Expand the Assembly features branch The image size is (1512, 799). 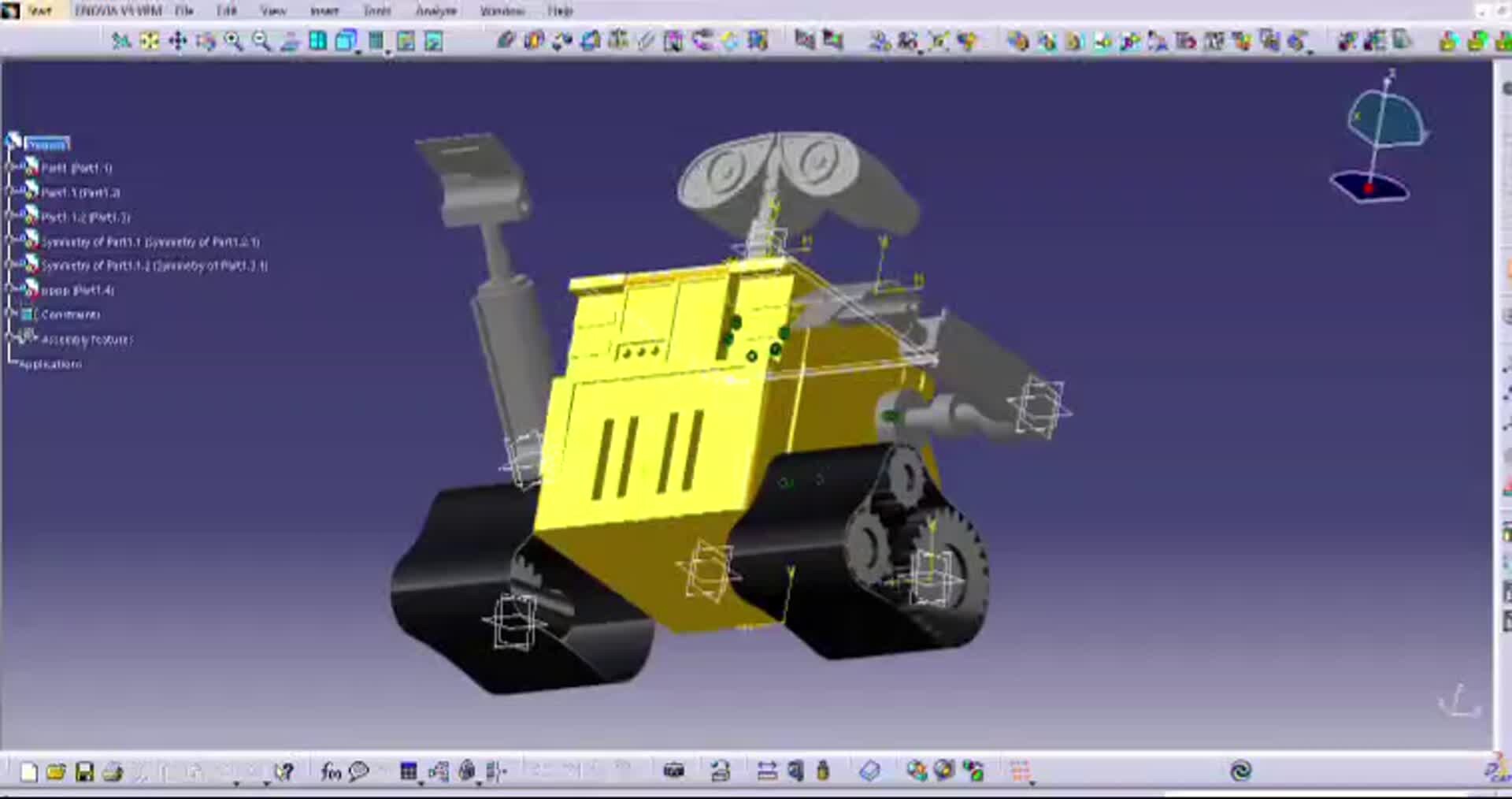(11, 339)
